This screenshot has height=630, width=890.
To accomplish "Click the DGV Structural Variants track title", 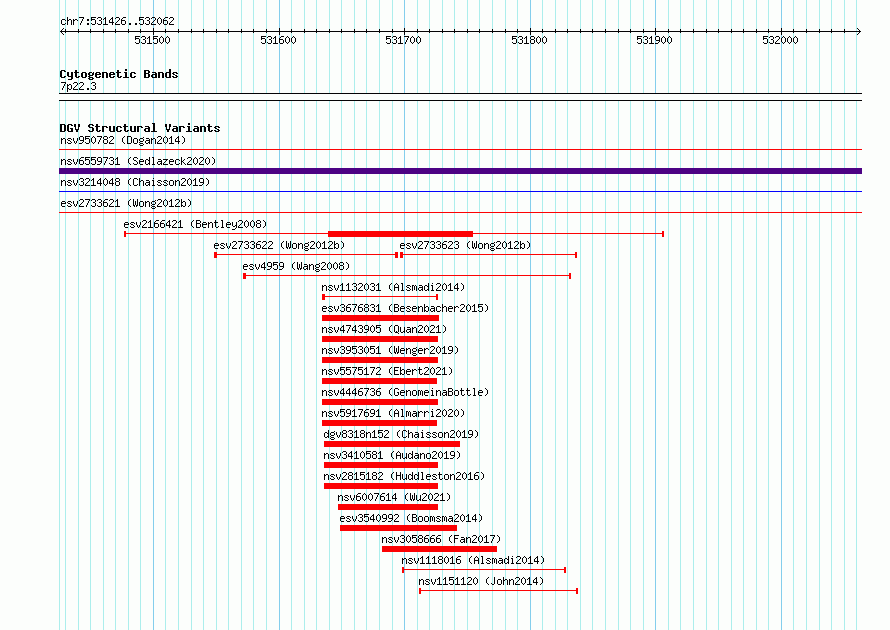I will [x=140, y=128].
